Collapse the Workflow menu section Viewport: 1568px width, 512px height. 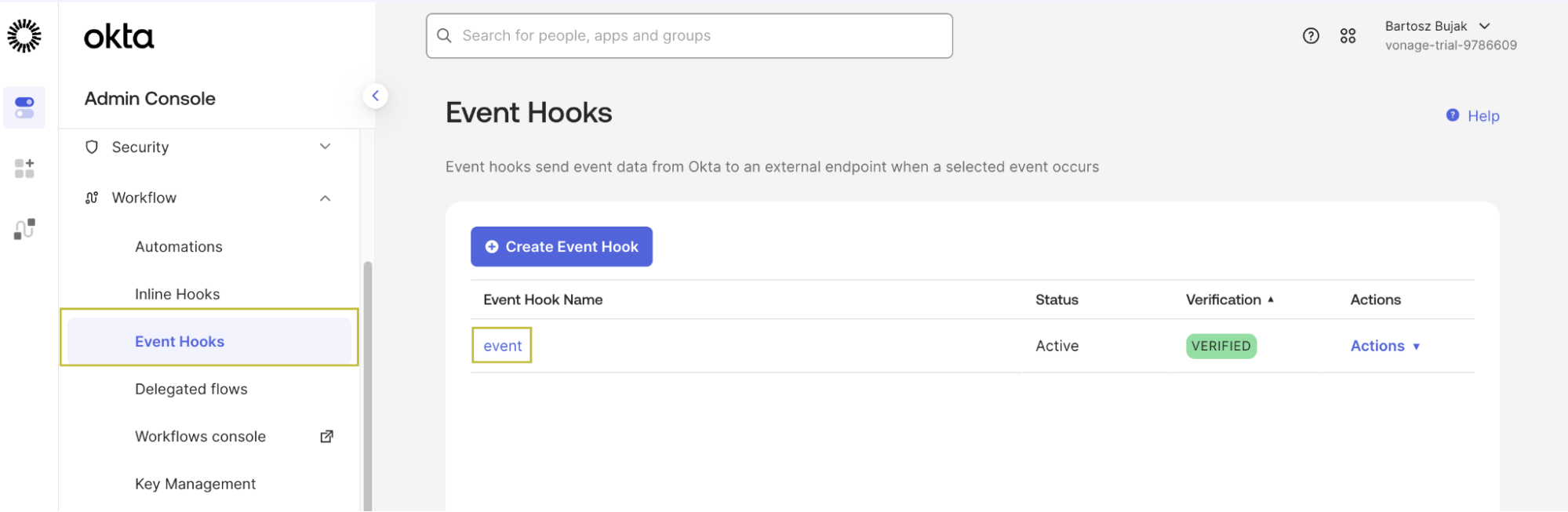(x=209, y=198)
